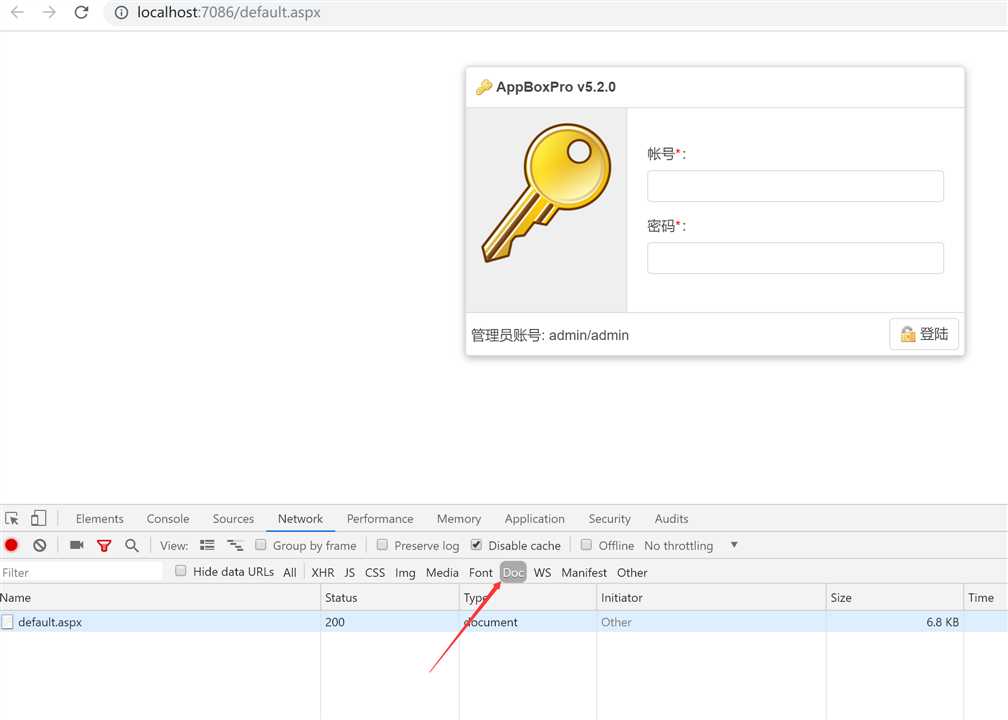1008x720 pixels.
Task: Activate the inspect element picker icon
Action: [x=12, y=518]
